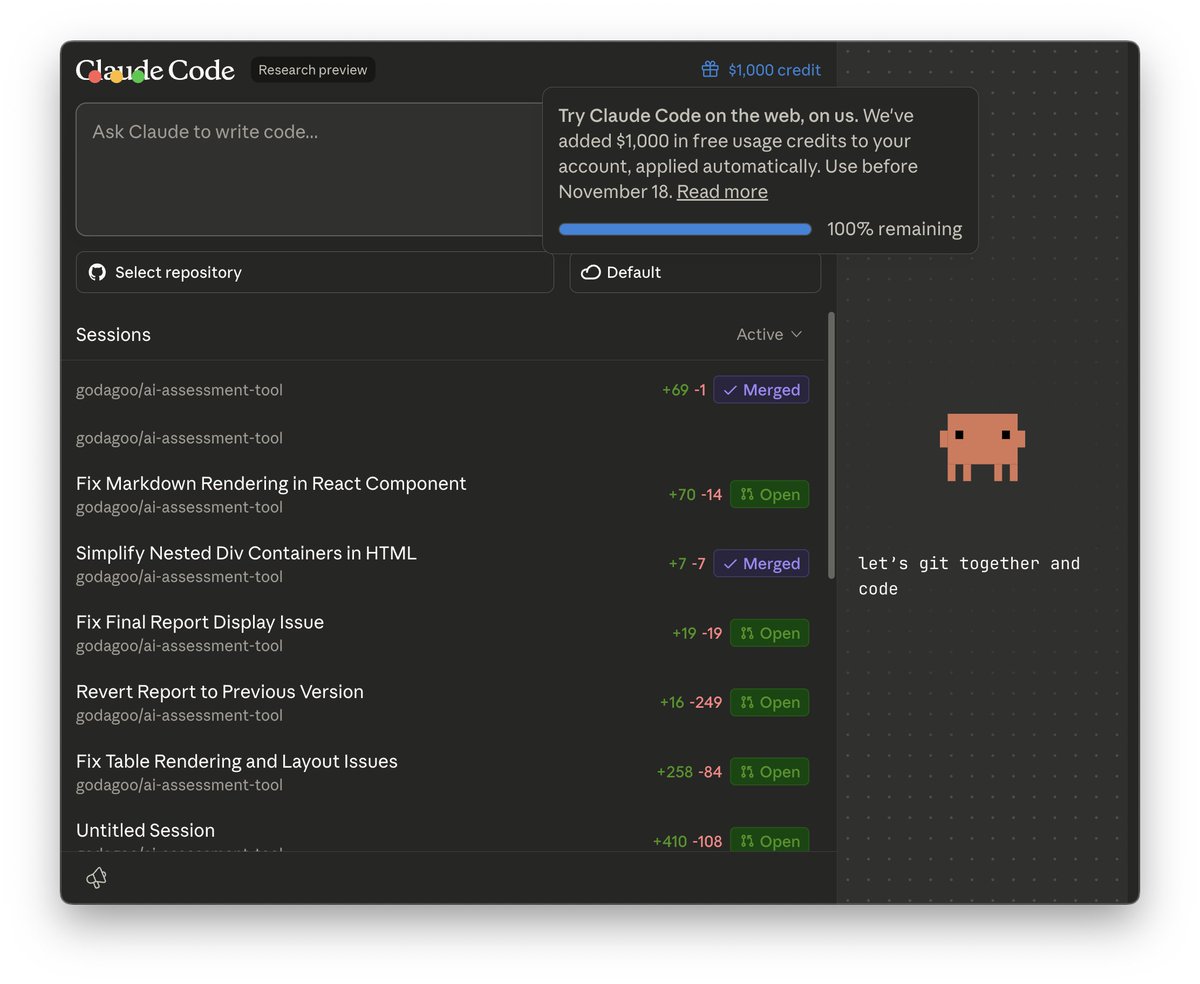Click Open badge for Fix Markdown Rendering

[x=769, y=494]
